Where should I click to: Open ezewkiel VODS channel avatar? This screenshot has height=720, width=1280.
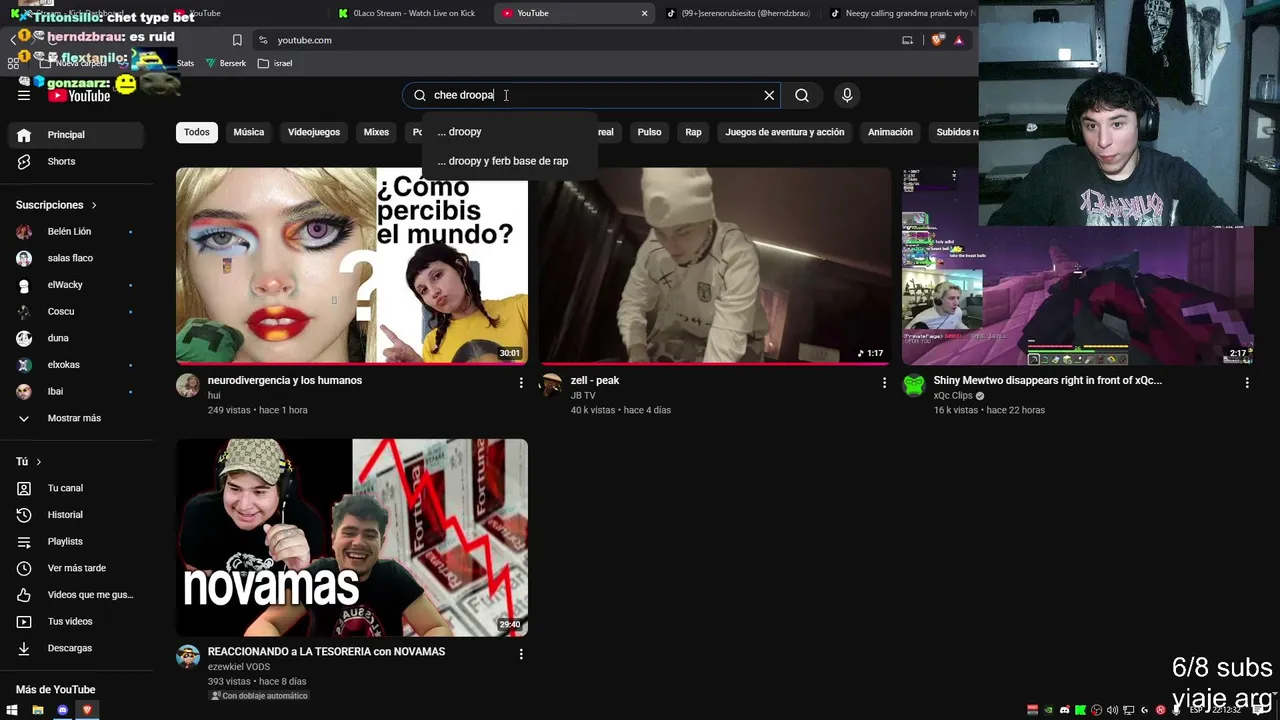tap(188, 657)
